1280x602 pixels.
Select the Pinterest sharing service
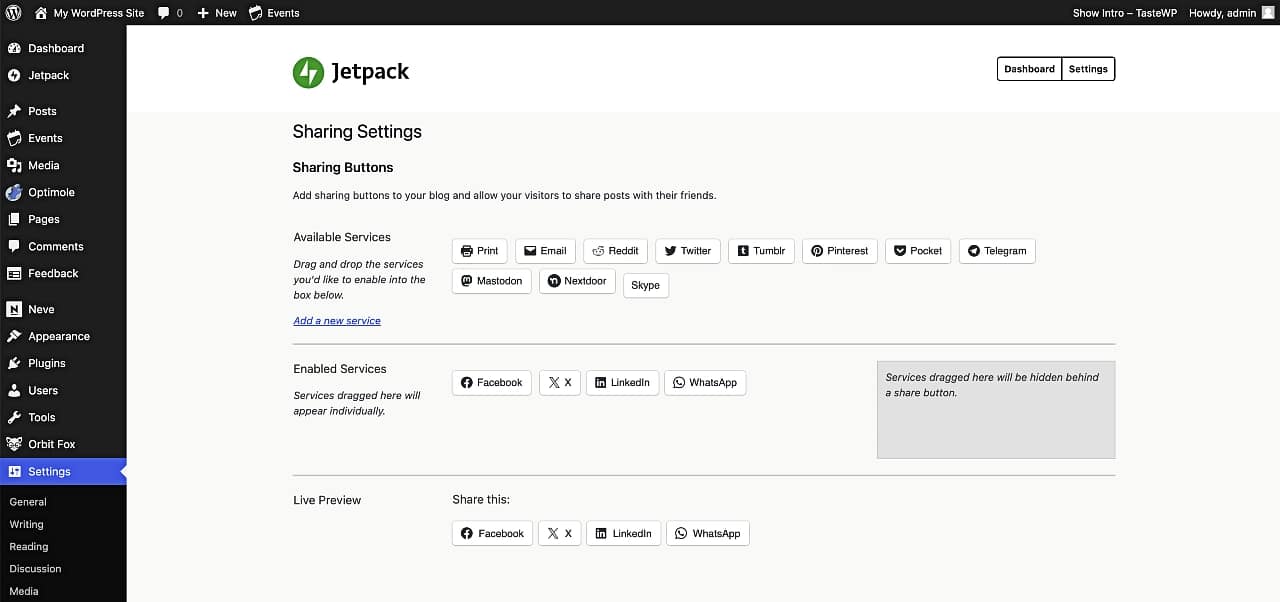(x=840, y=251)
